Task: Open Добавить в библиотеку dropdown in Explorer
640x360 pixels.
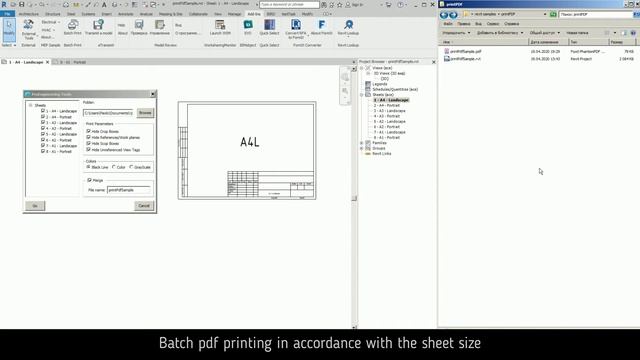Action: point(500,33)
